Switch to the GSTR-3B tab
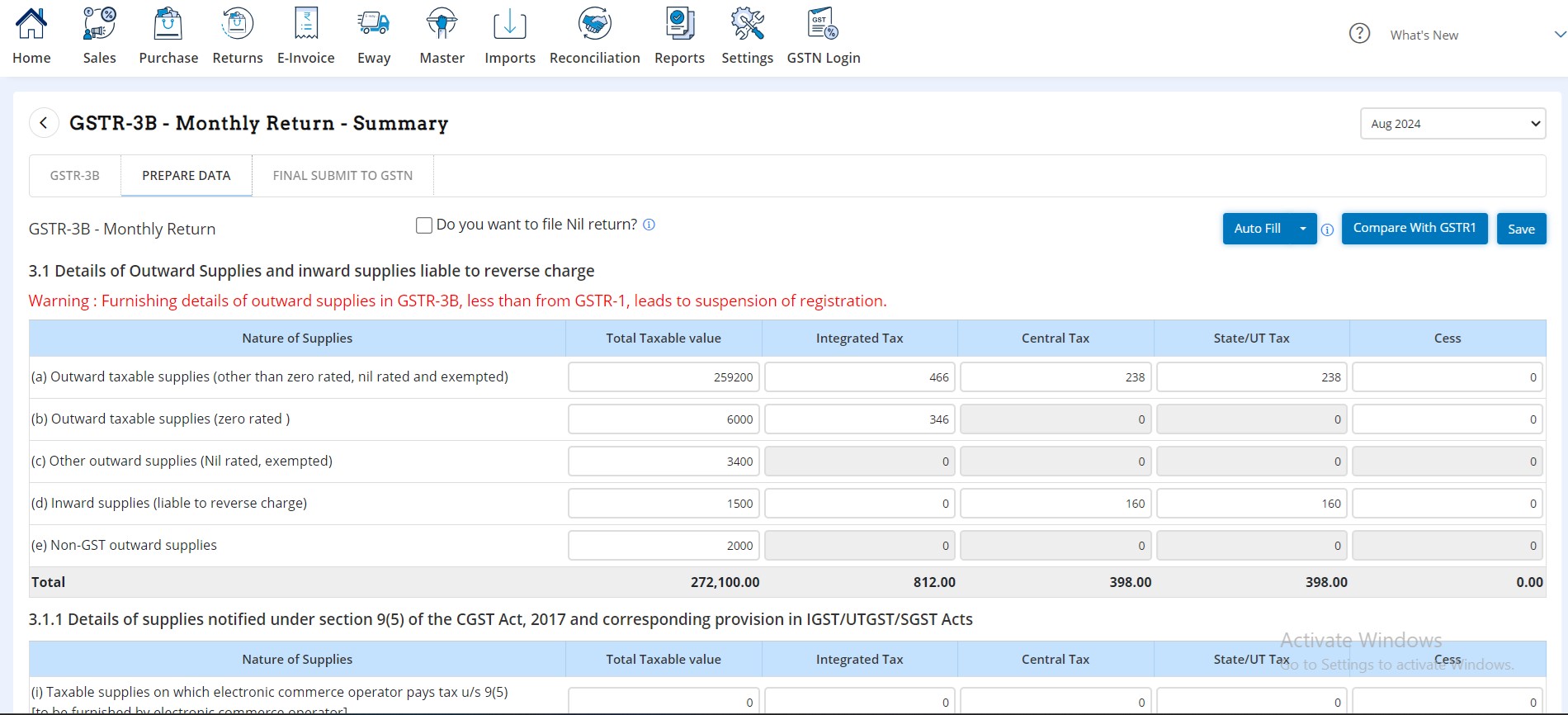 click(x=74, y=175)
